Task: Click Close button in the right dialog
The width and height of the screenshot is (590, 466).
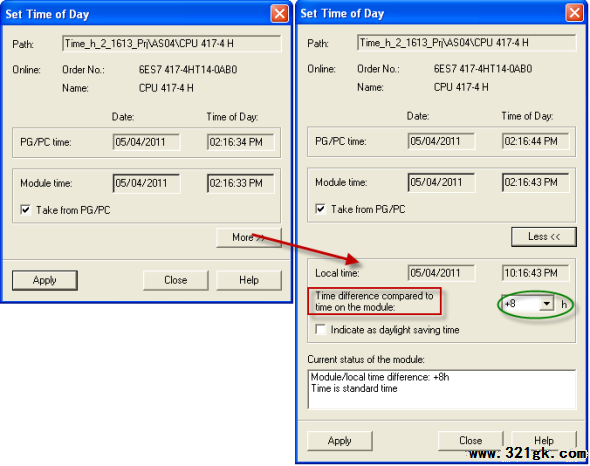Action: (x=470, y=441)
